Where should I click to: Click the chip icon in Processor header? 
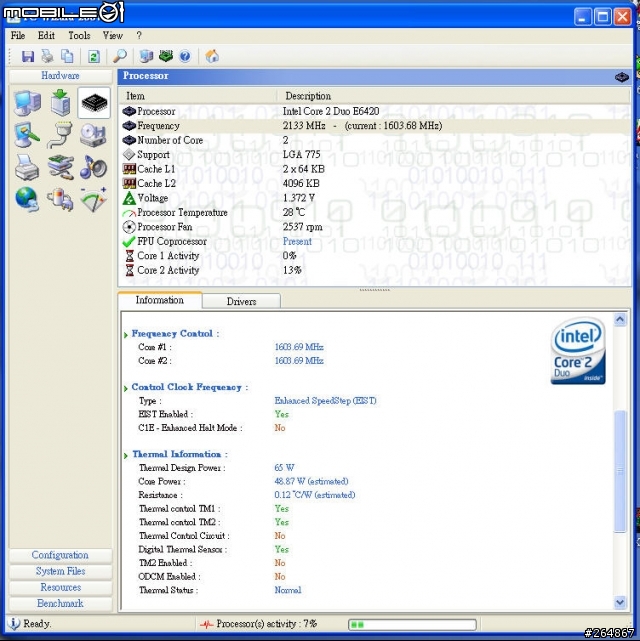point(622,77)
